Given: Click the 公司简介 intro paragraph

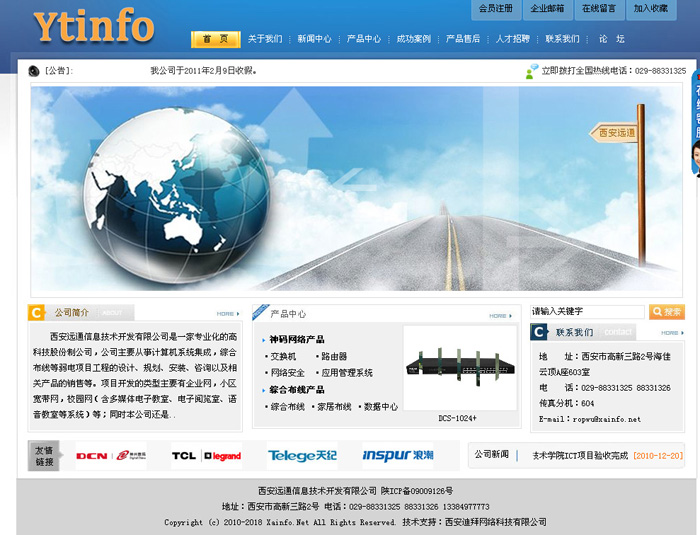Looking at the screenshot, I should pyautogui.click(x=135, y=376).
